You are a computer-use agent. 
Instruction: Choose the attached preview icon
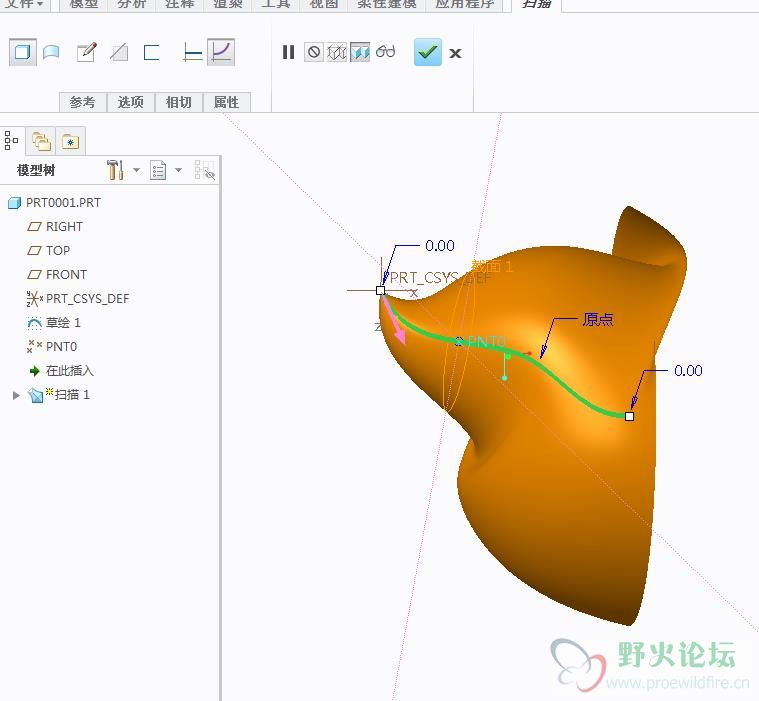pos(360,52)
